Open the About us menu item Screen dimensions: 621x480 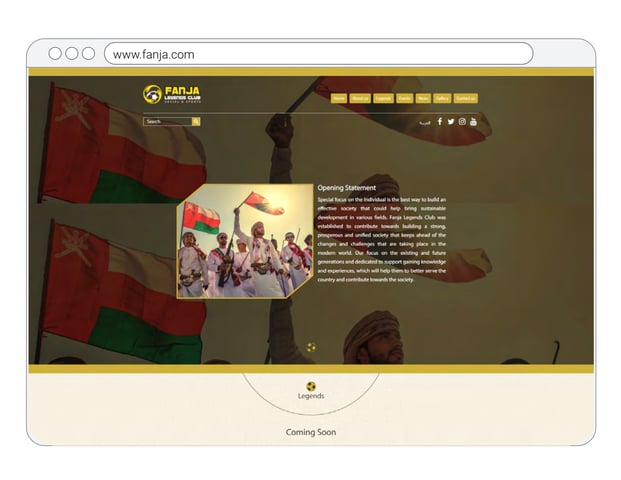point(360,98)
